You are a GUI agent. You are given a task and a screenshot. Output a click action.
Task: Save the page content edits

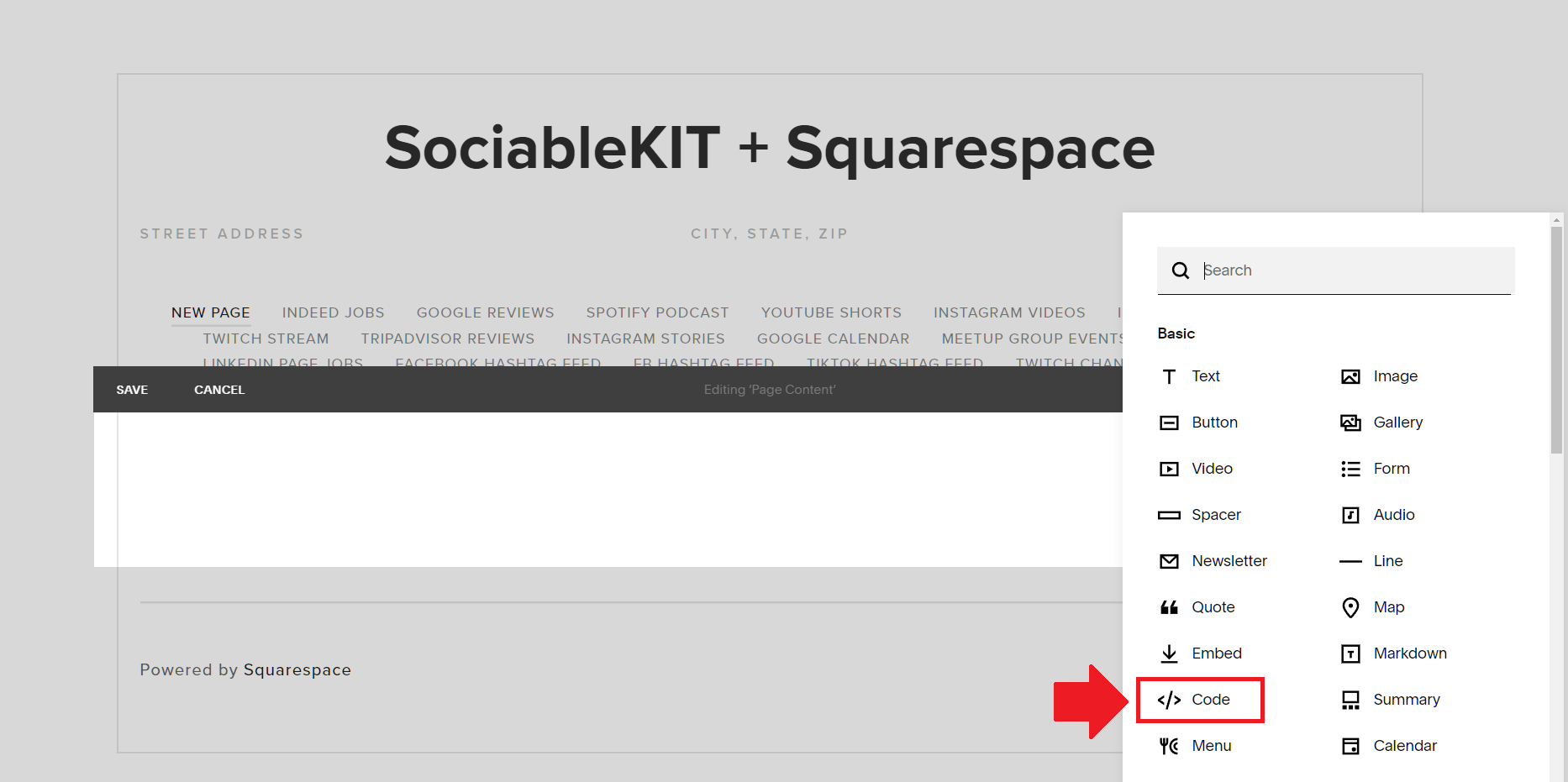tap(132, 390)
